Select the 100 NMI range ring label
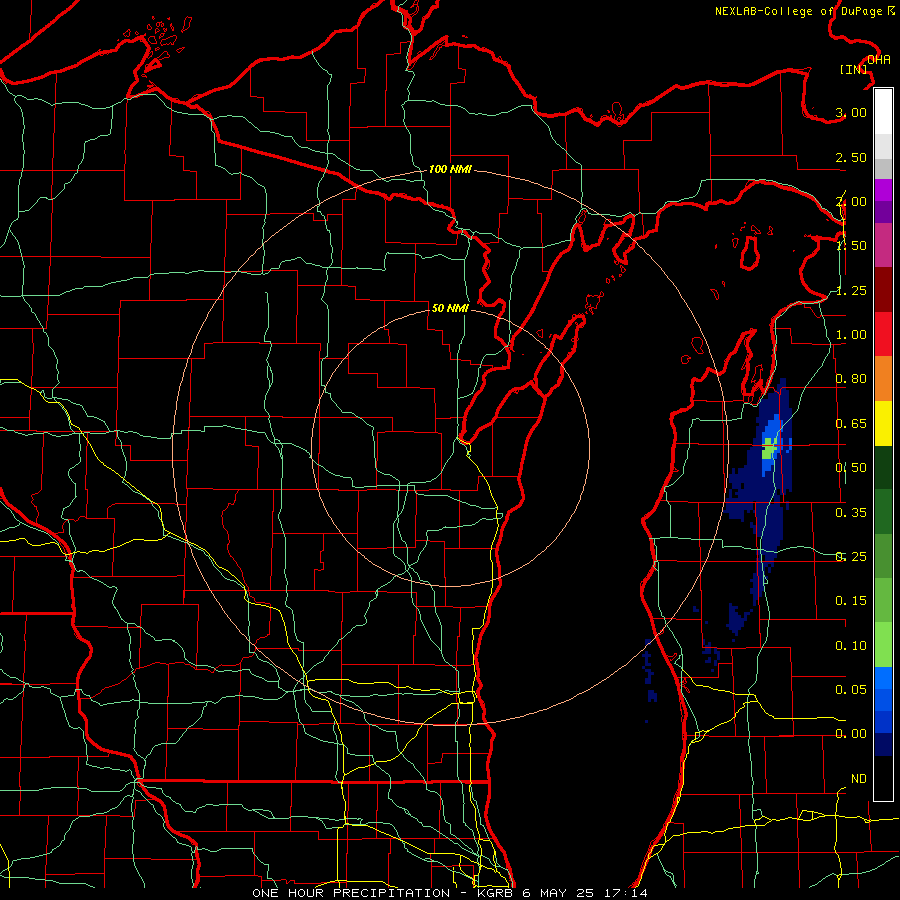 pyautogui.click(x=450, y=169)
